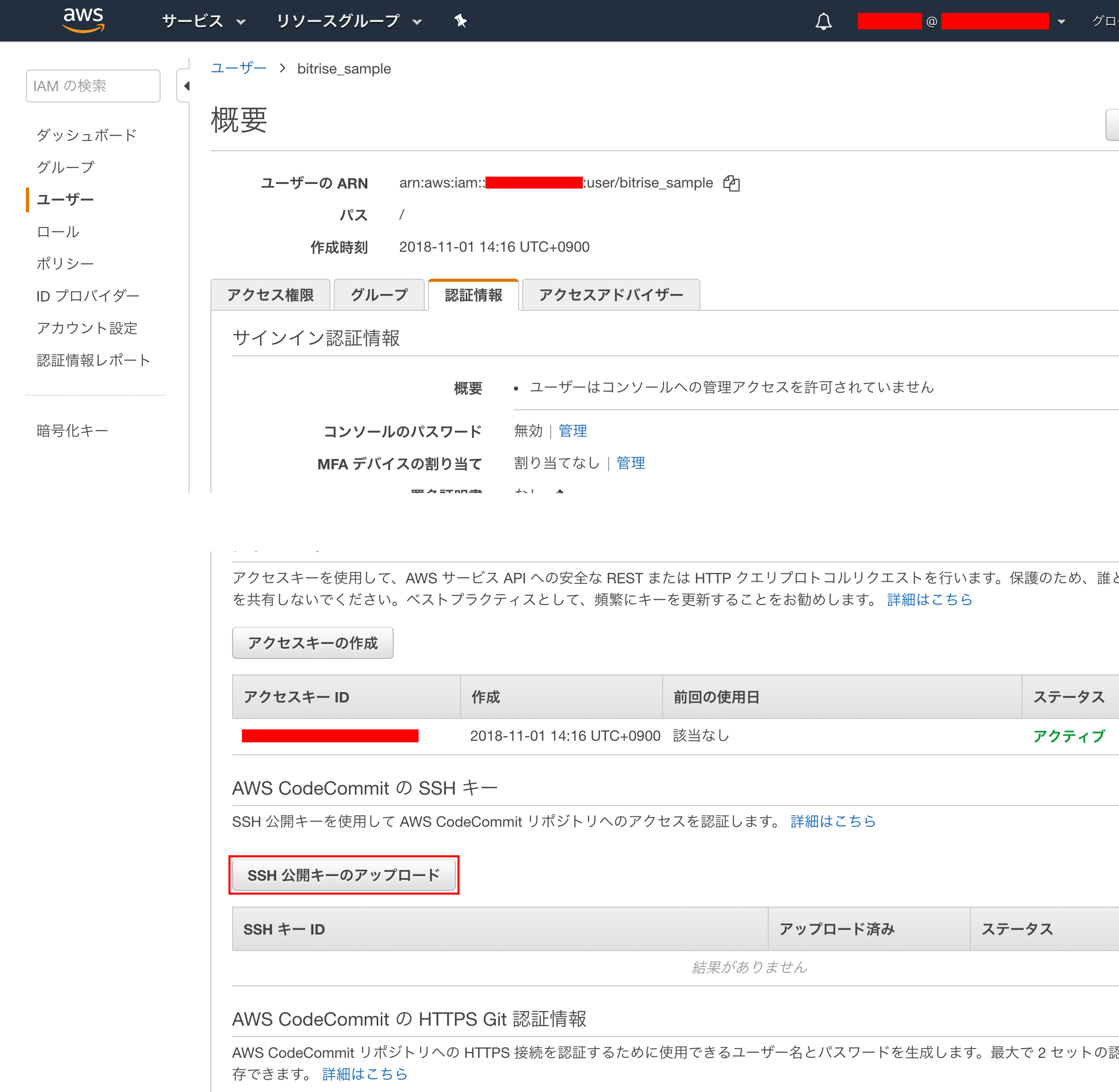Open ポリシー in the sidebar
This screenshot has height=1092, width=1119.
[65, 264]
